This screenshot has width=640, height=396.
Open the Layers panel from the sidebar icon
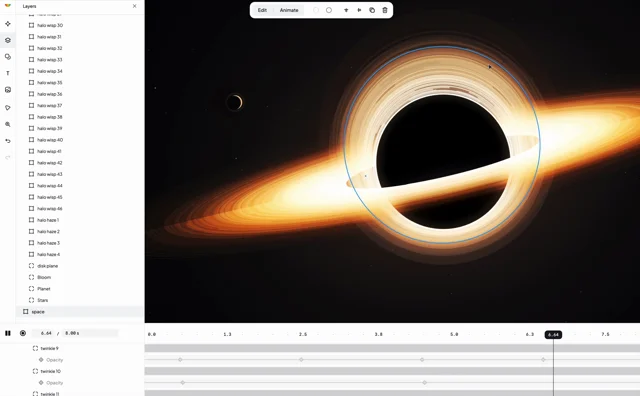pyautogui.click(x=8, y=40)
